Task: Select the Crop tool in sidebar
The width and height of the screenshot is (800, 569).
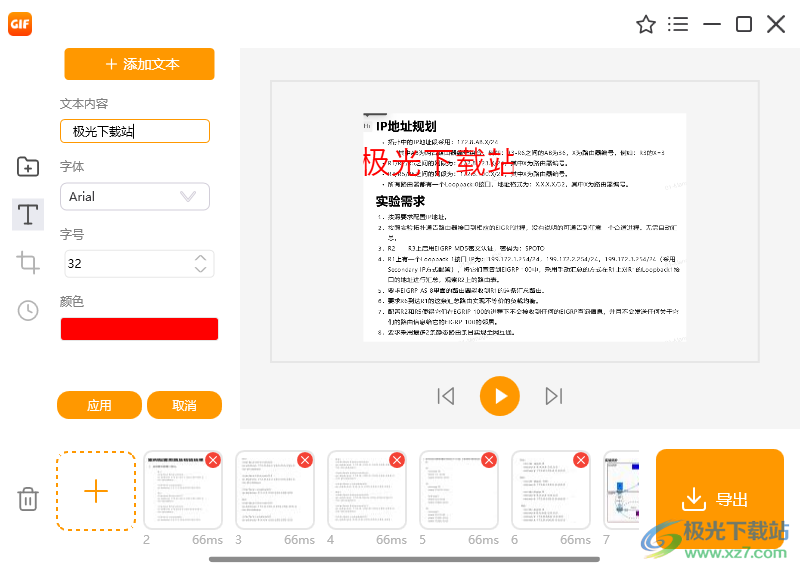Action: coord(28,263)
